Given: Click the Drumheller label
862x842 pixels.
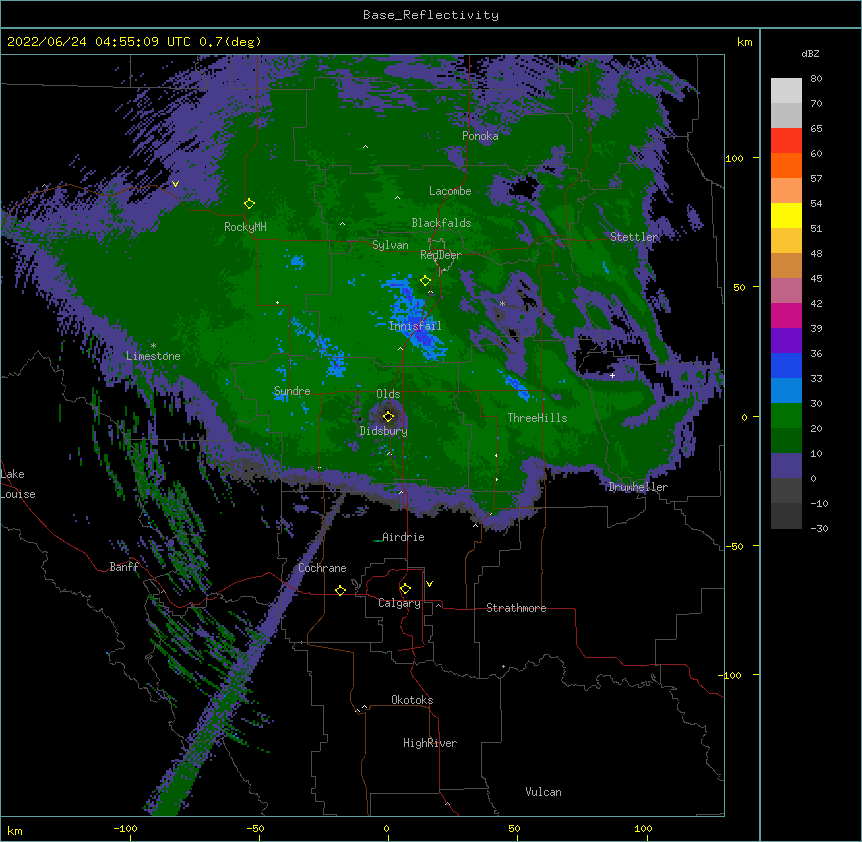Looking at the screenshot, I should (x=638, y=487).
